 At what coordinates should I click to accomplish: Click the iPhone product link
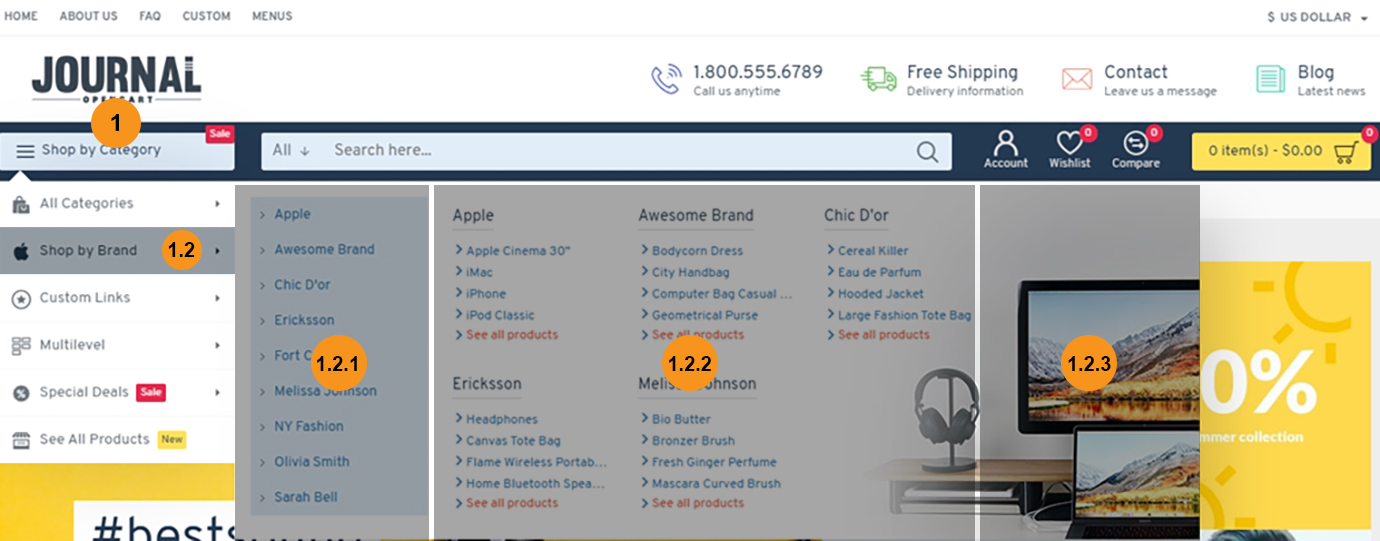(x=486, y=294)
